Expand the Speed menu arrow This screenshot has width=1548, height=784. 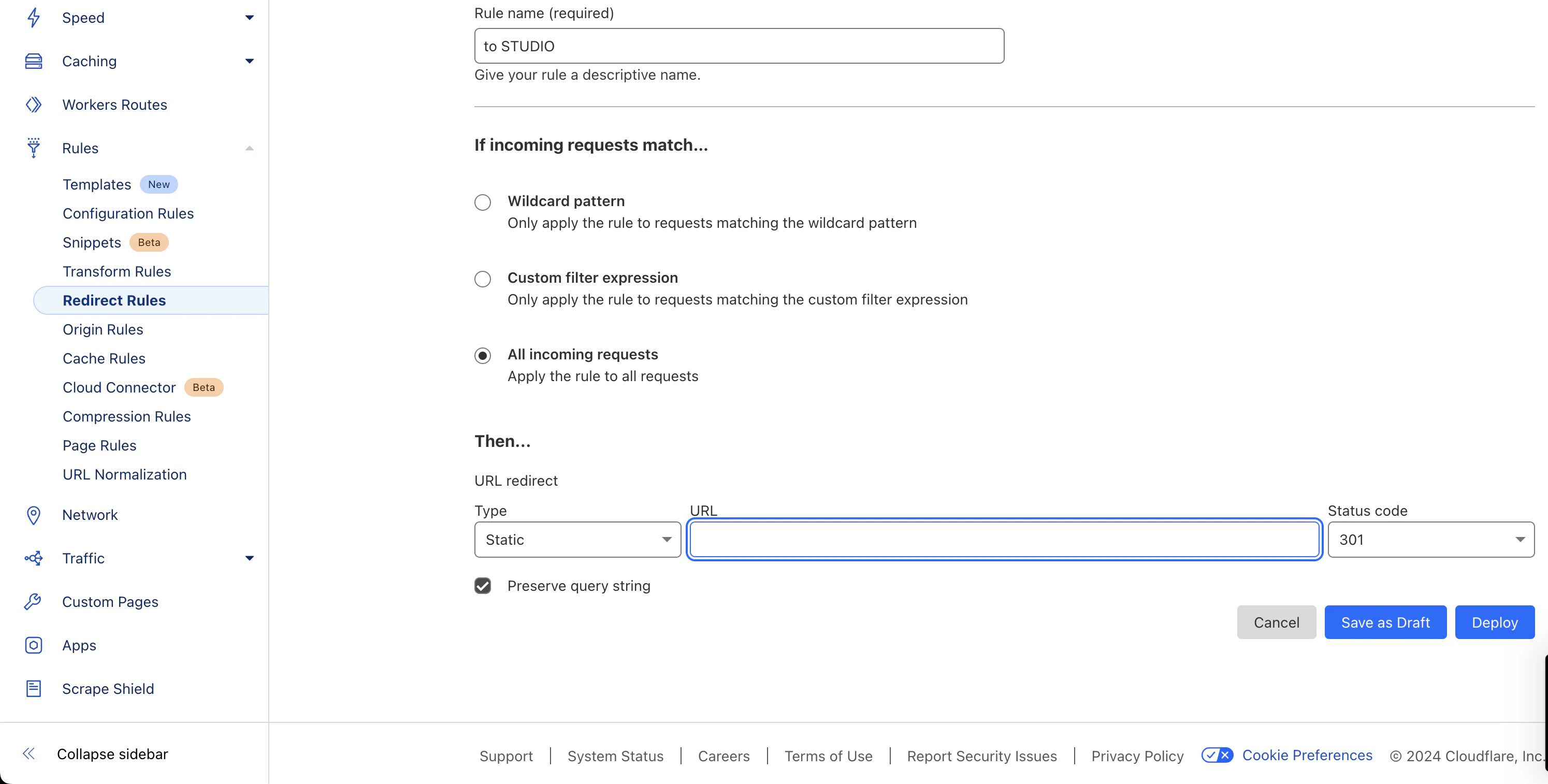point(250,18)
